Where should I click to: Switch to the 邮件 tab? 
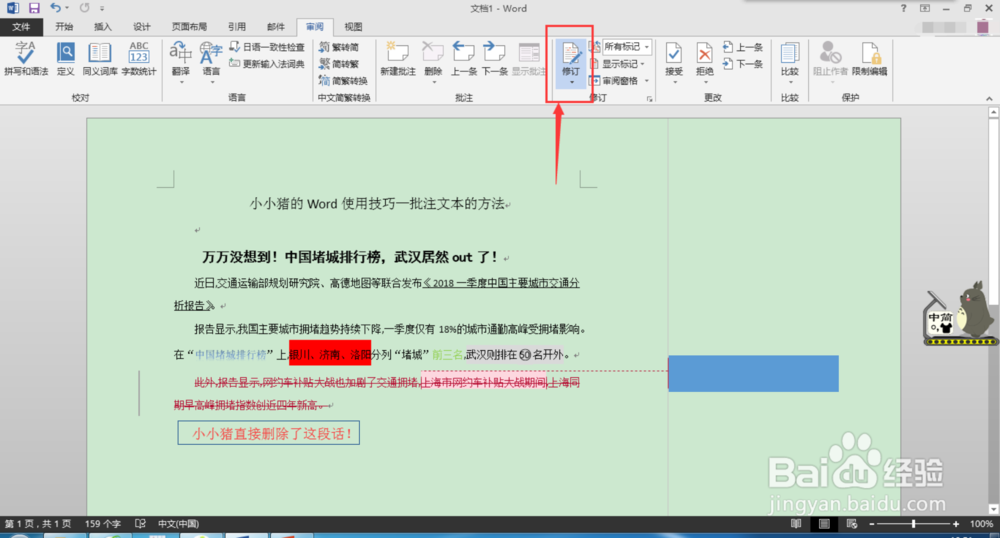[x=276, y=27]
